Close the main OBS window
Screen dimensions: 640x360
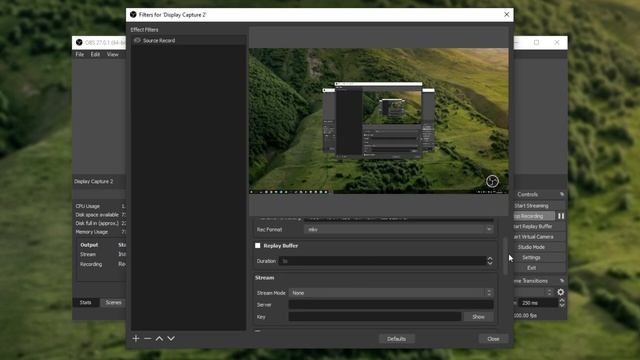coord(557,42)
